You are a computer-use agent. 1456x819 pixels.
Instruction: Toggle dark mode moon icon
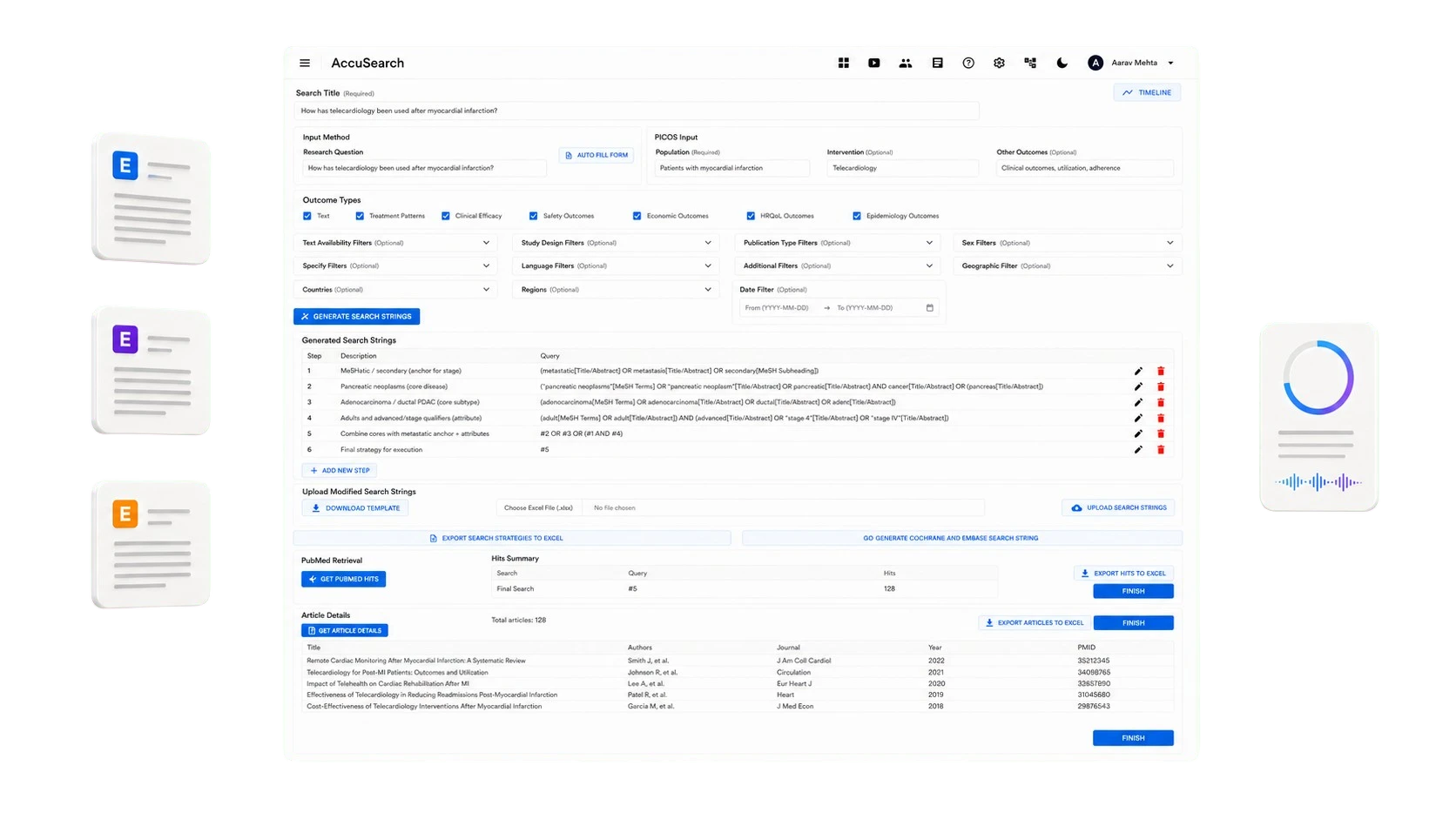[1062, 63]
